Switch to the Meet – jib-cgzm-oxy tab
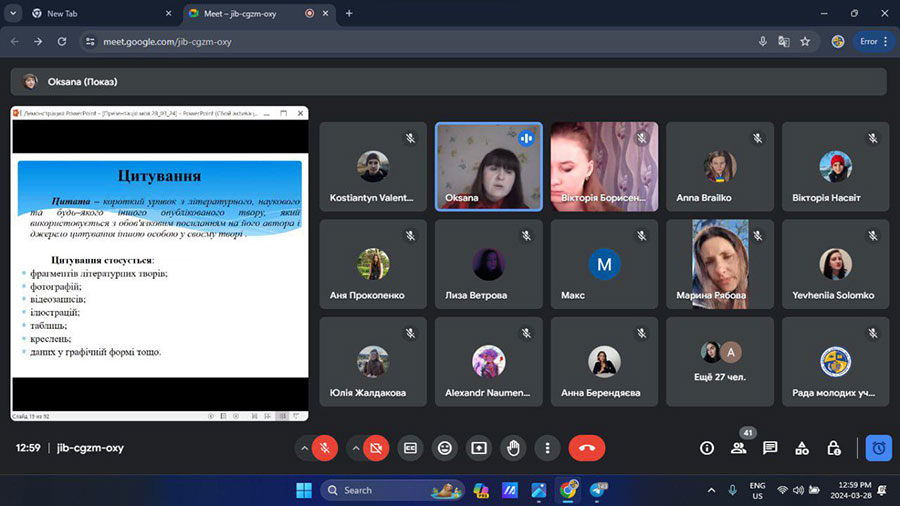Screen dimensions: 900x506 [x=257, y=13]
